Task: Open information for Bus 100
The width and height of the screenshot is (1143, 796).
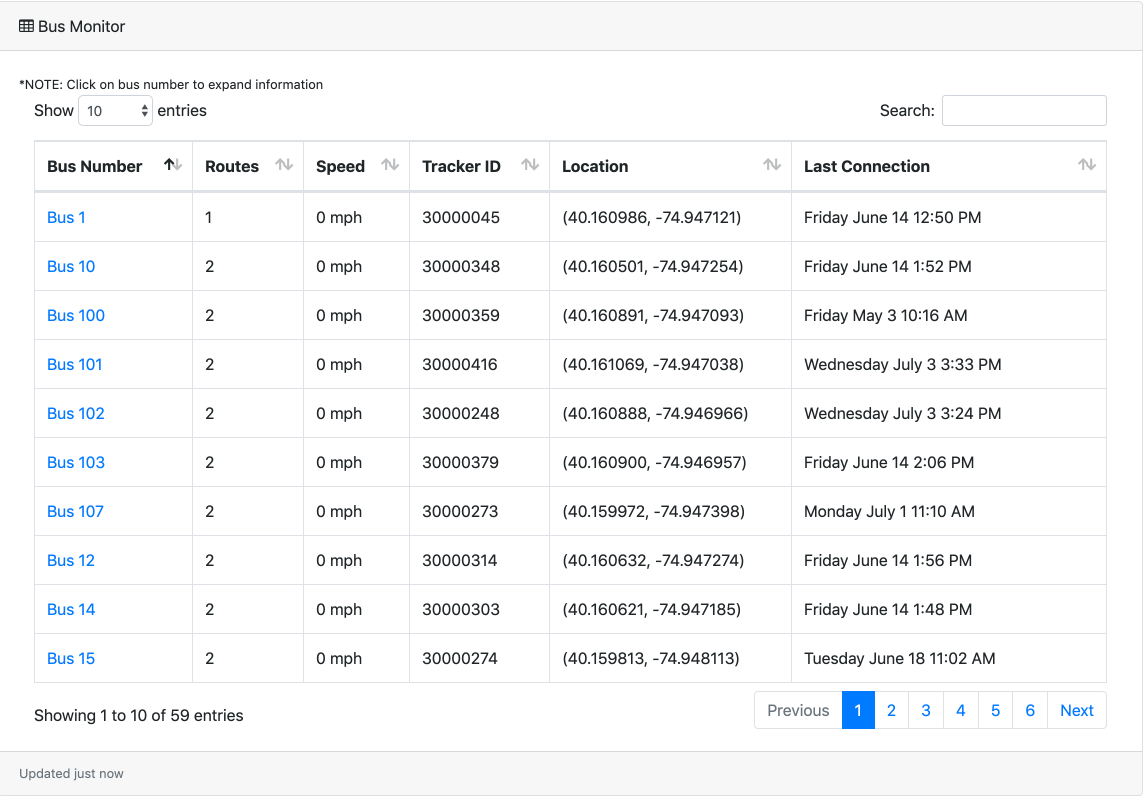Action: coord(76,315)
